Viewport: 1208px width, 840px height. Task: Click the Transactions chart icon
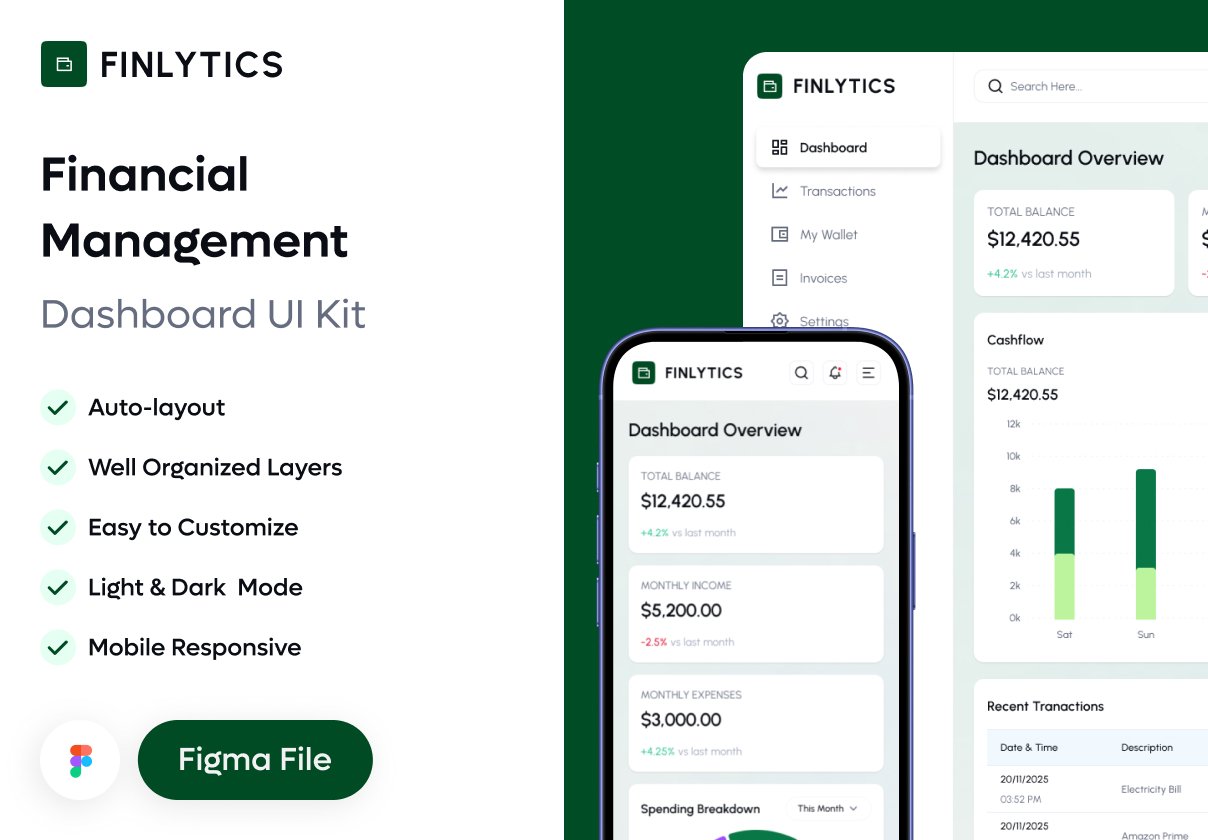pos(780,191)
